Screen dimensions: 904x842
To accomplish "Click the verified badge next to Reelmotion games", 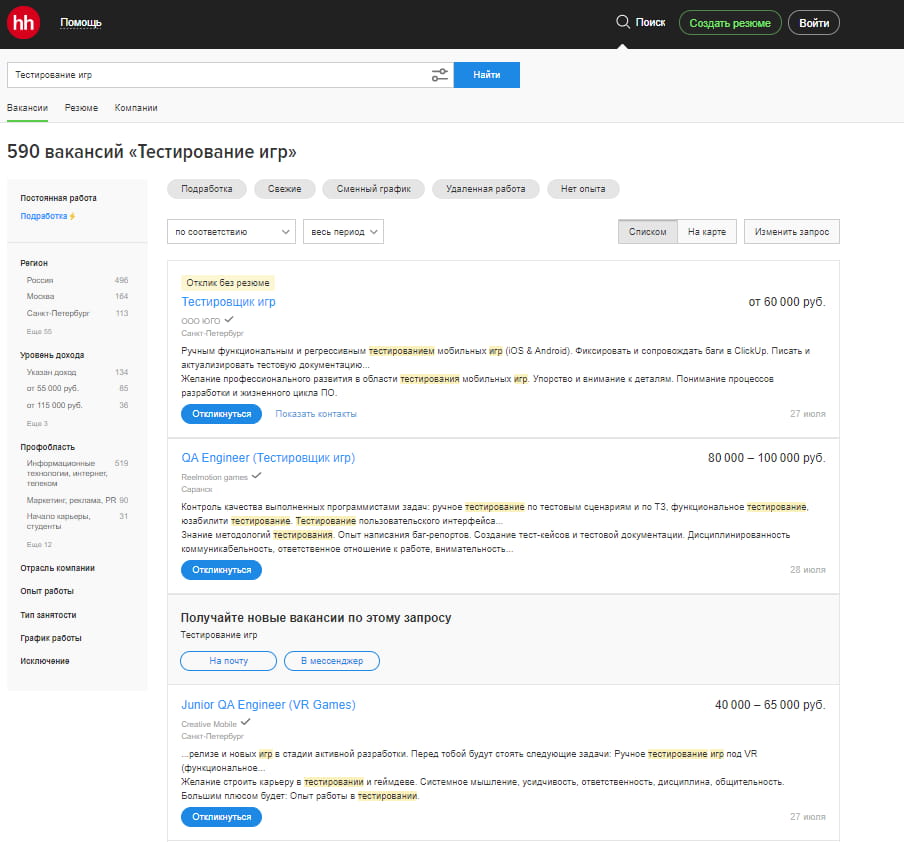I will click(254, 476).
